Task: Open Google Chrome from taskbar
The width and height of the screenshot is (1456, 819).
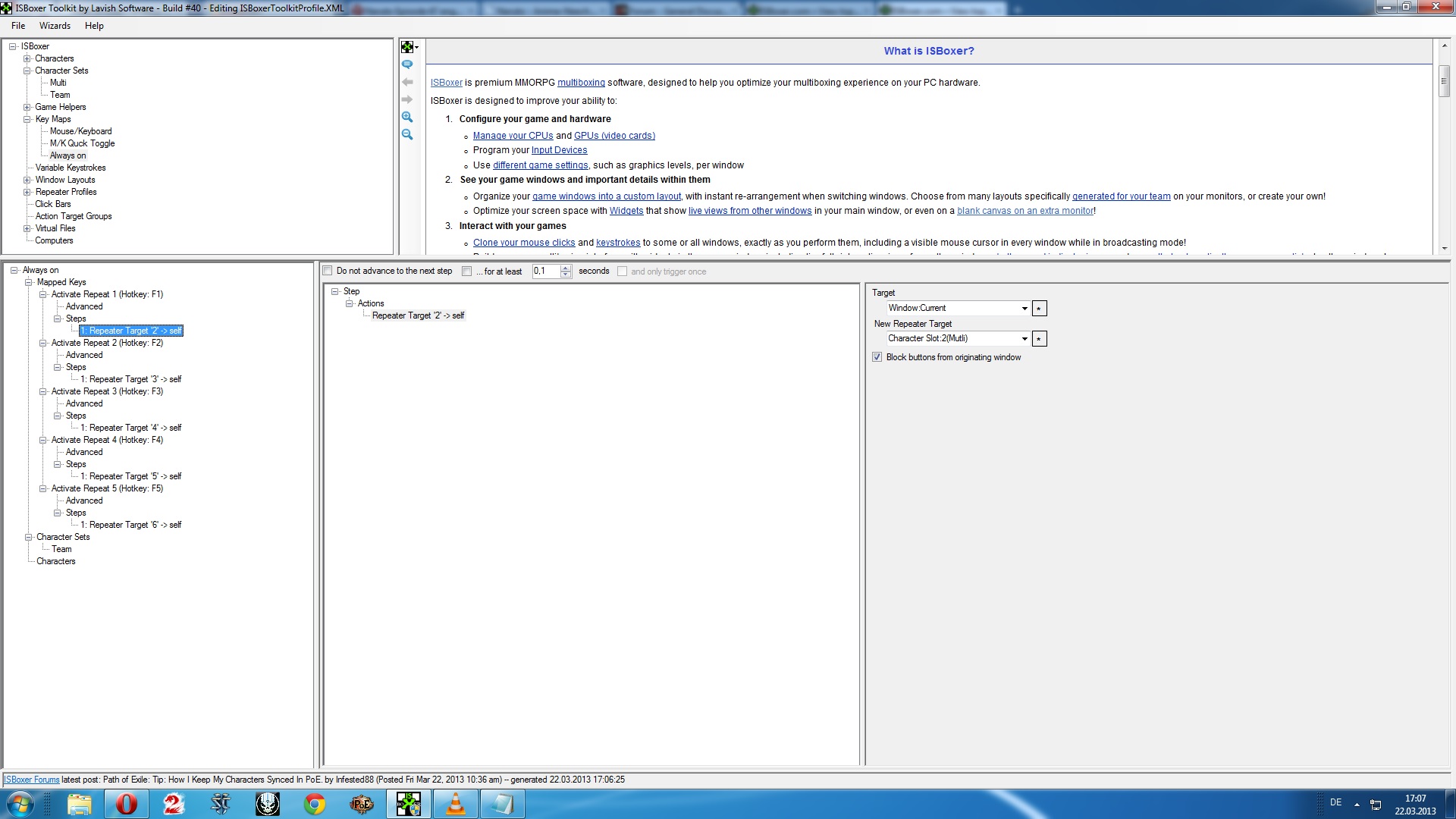Action: pyautogui.click(x=315, y=804)
